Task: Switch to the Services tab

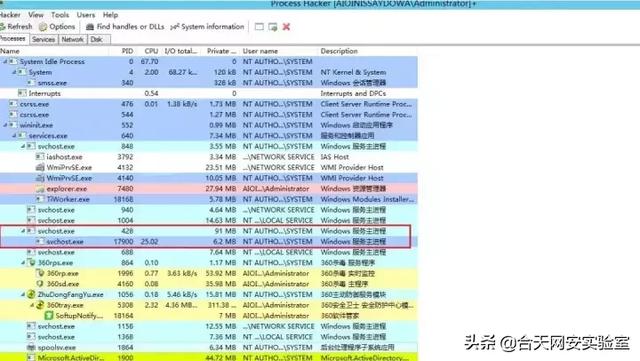Action: [43, 39]
